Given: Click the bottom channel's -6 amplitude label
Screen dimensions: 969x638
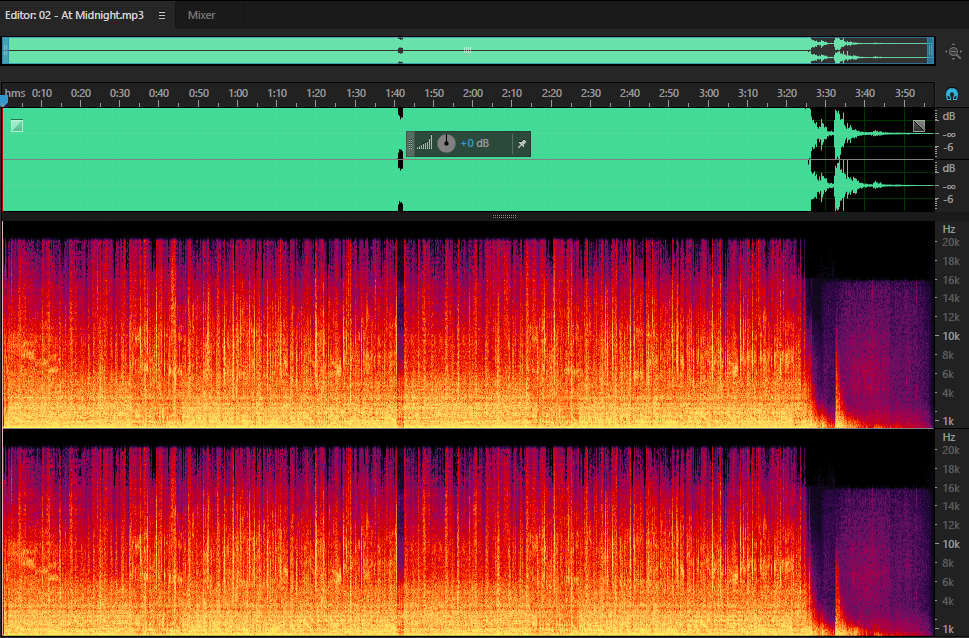Looking at the screenshot, I should [948, 200].
